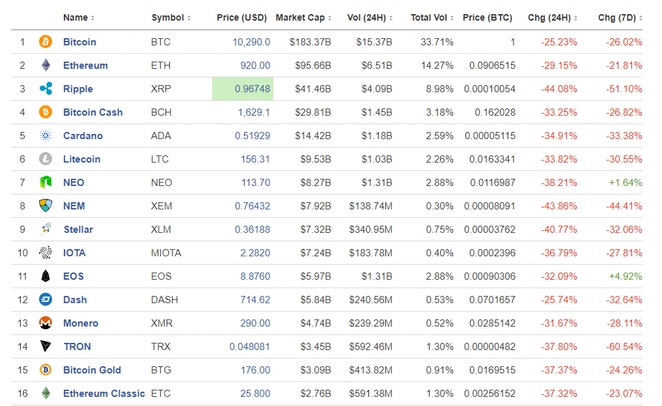This screenshot has width=662, height=406.
Task: Click the NEO green logo icon
Action: click(x=46, y=182)
